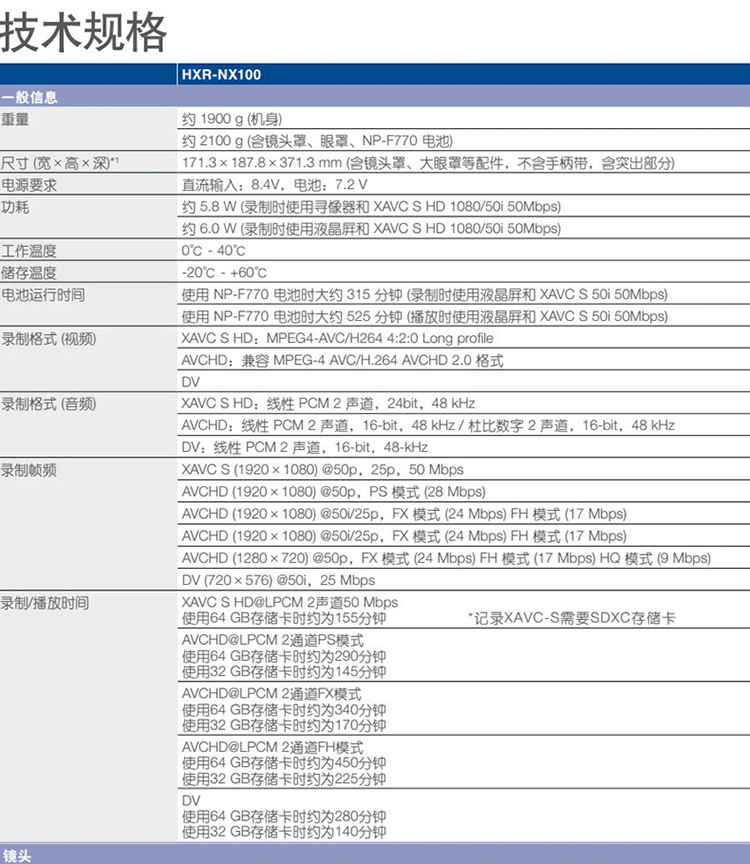Click the 32 GB 约为225分钟 line
Screen dimensions: 750x864
[284, 779]
